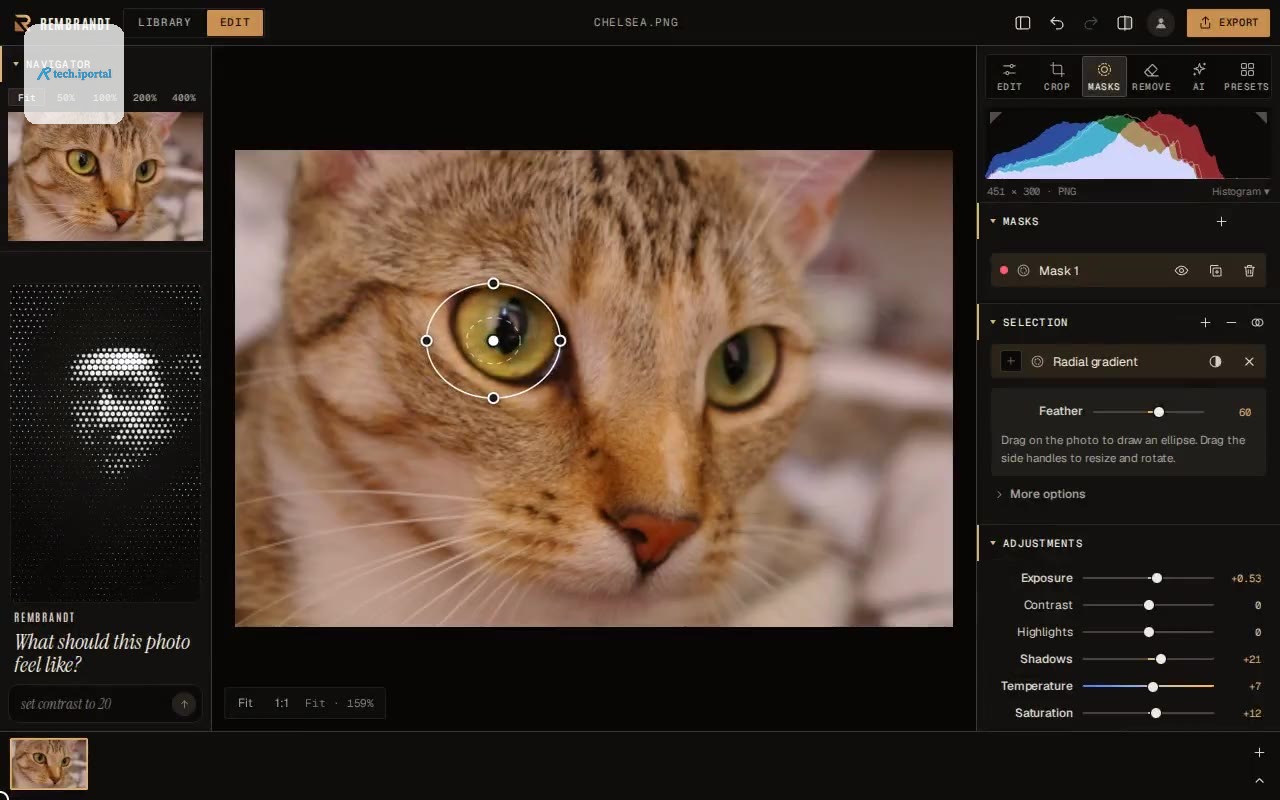
Task: Open the user account menu
Action: [1160, 22]
